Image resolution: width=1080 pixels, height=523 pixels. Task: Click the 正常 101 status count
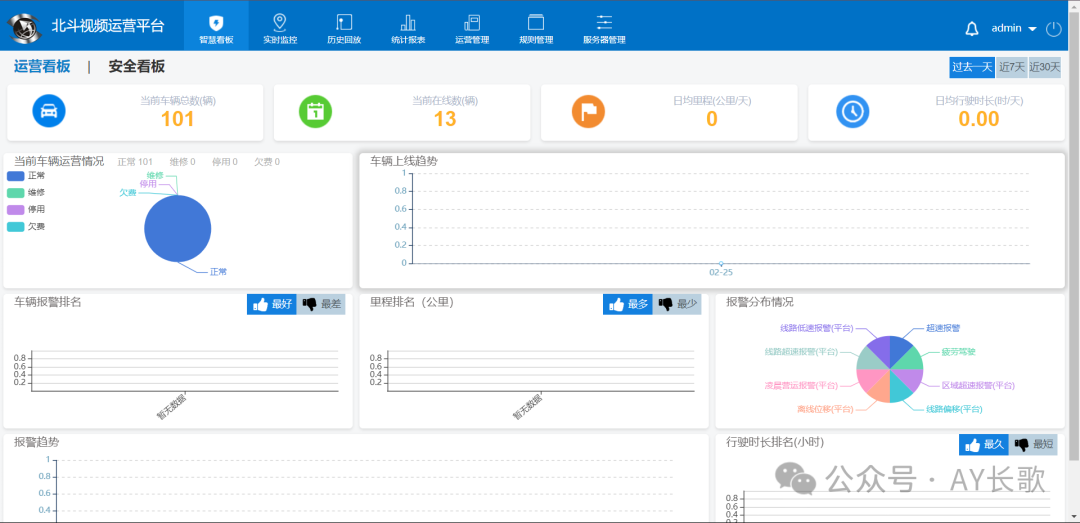click(135, 162)
